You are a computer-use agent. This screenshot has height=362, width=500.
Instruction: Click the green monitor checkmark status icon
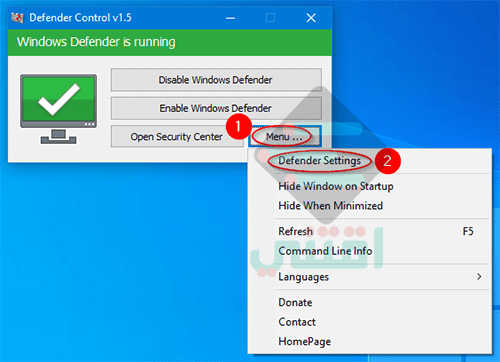58,109
